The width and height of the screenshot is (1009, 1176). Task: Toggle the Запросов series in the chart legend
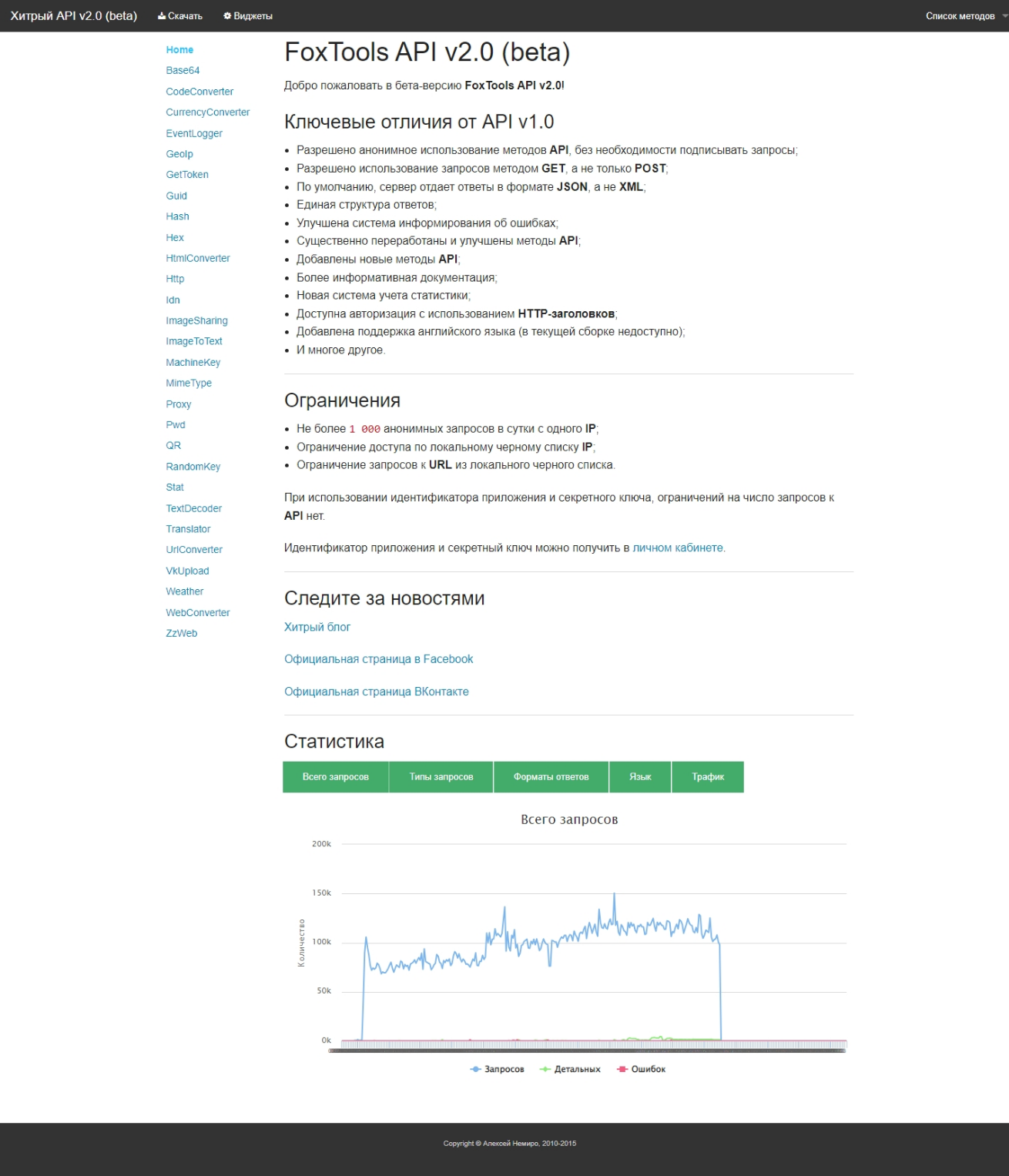(x=498, y=1070)
